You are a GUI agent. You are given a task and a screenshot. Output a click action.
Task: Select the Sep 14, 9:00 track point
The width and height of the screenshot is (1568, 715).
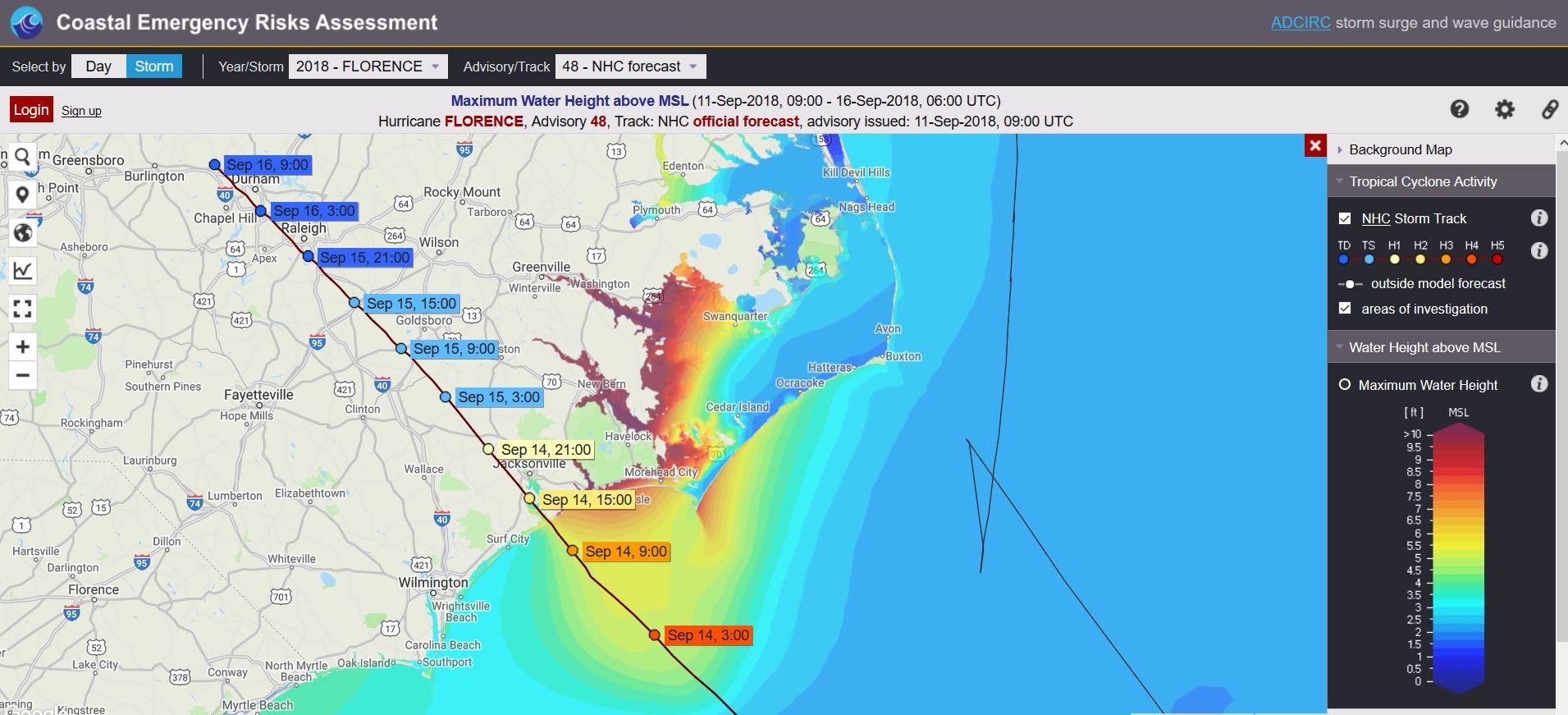573,551
